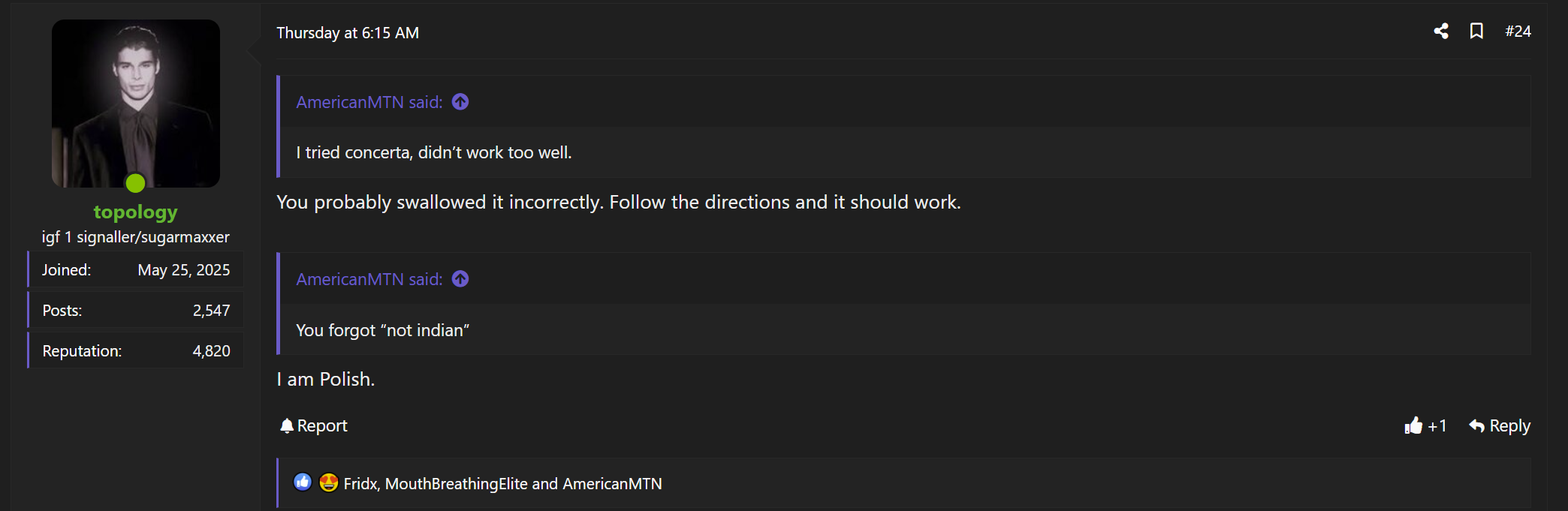1568x511 pixels.
Task: Open post number #24 permalink
Action: tap(1518, 32)
